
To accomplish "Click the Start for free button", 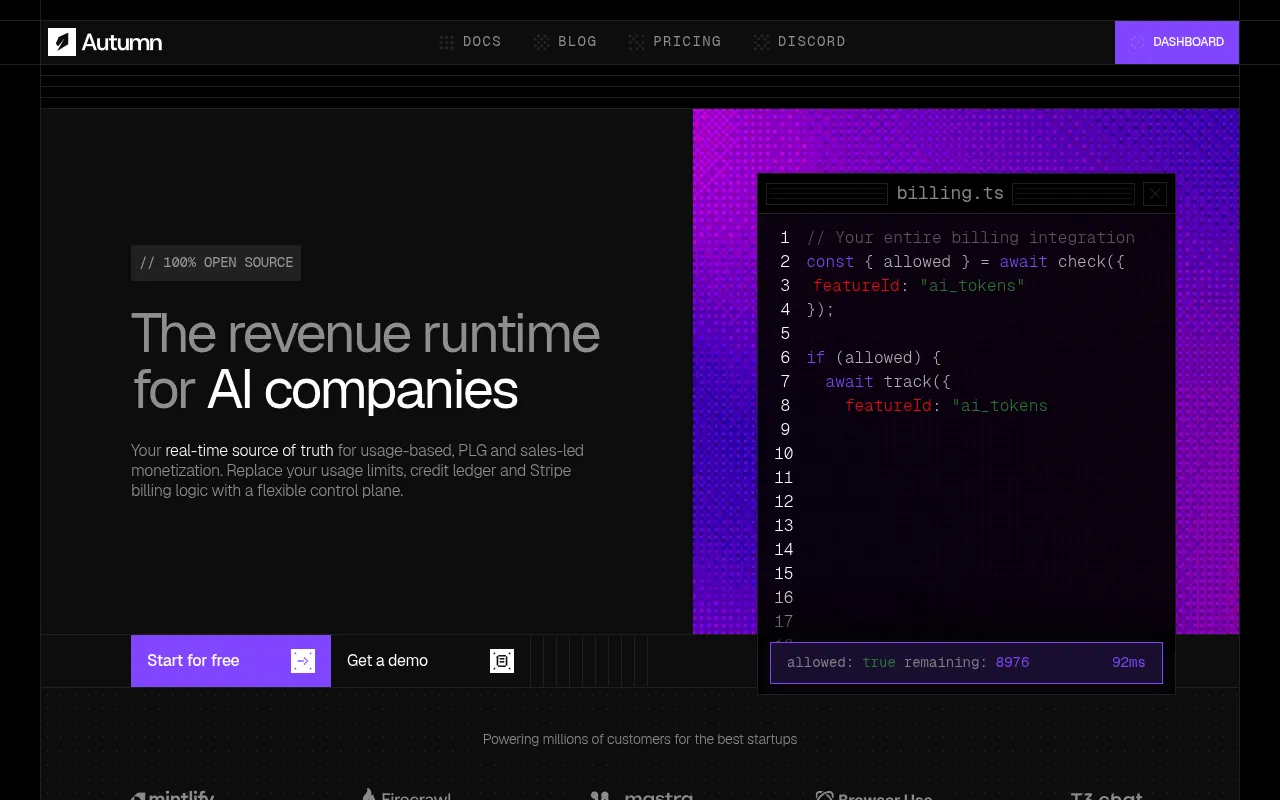I will click(231, 661).
